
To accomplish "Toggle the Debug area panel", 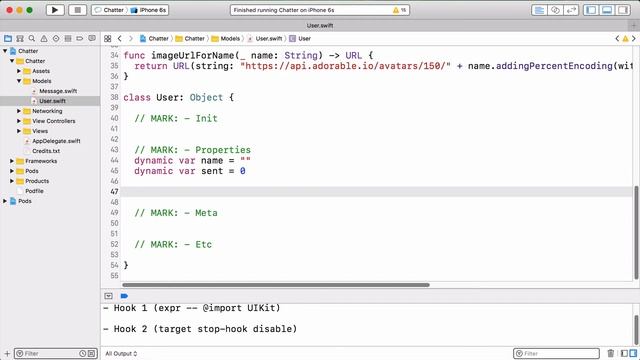I will [607, 10].
